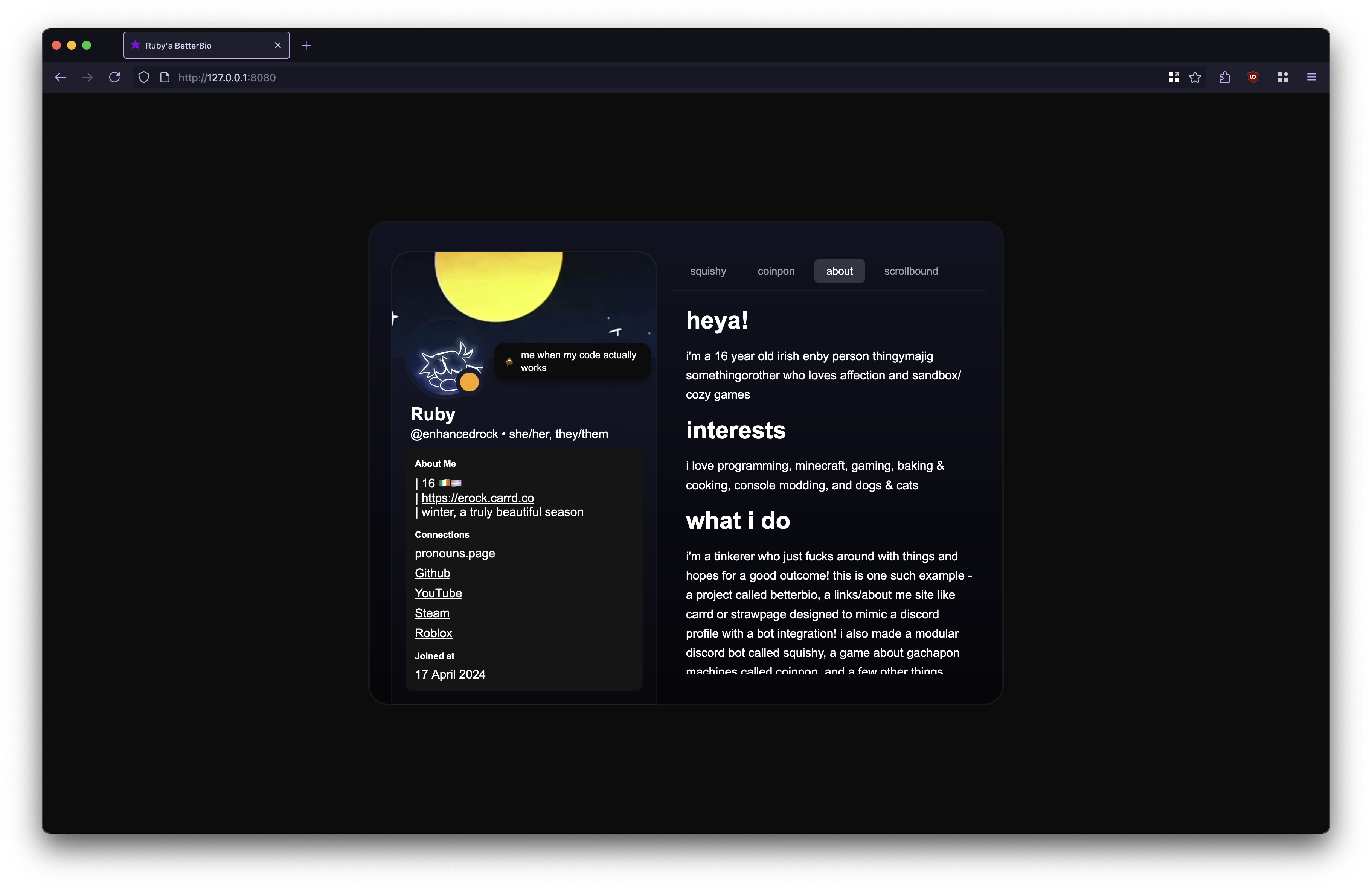Select the active about tab

(839, 271)
